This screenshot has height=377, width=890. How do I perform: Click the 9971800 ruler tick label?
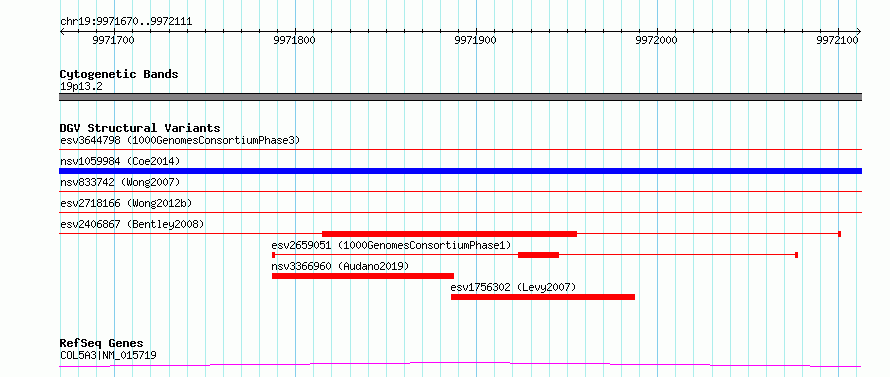pos(295,41)
